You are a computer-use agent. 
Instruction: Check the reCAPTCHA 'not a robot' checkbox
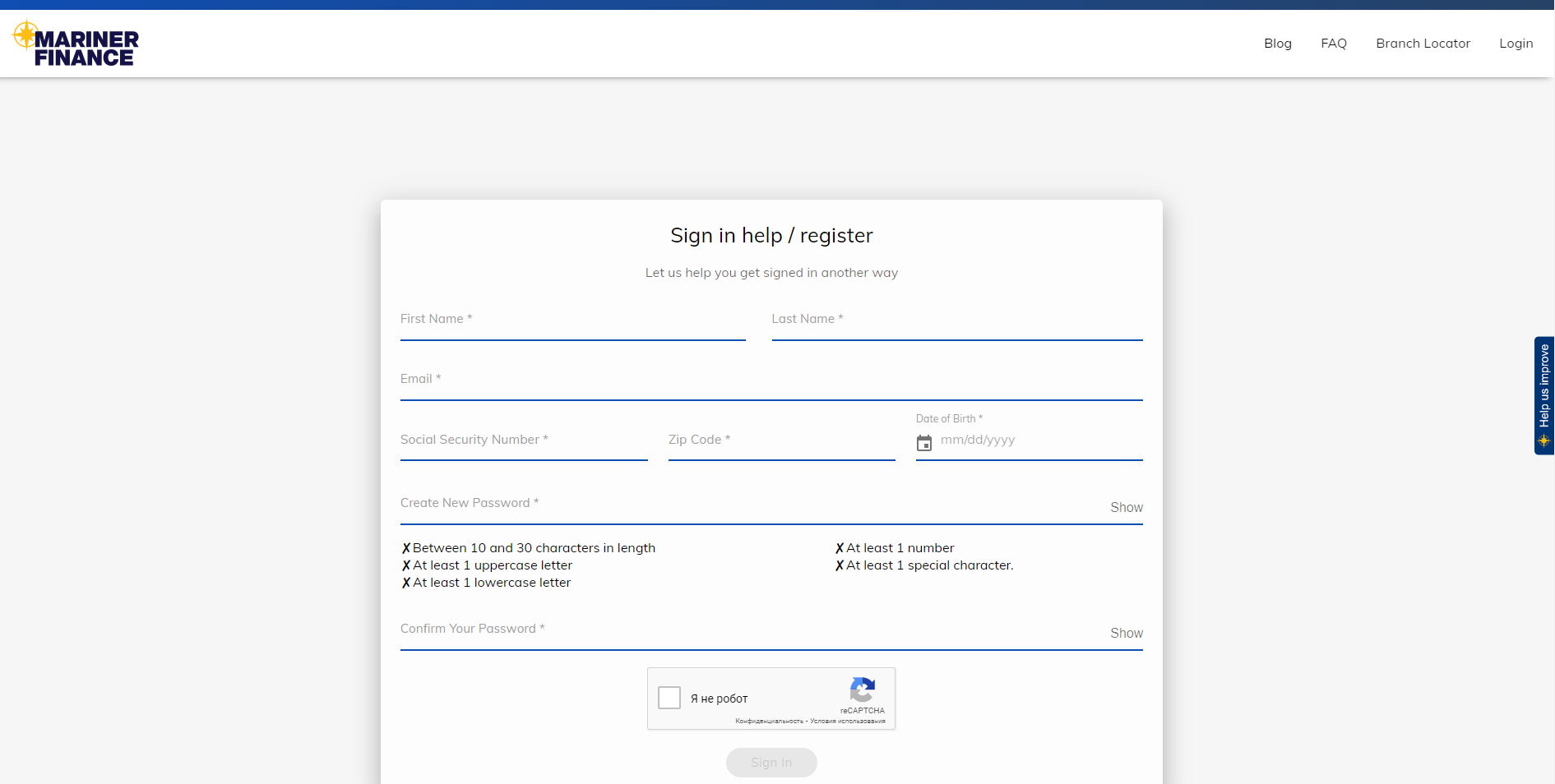tap(669, 698)
